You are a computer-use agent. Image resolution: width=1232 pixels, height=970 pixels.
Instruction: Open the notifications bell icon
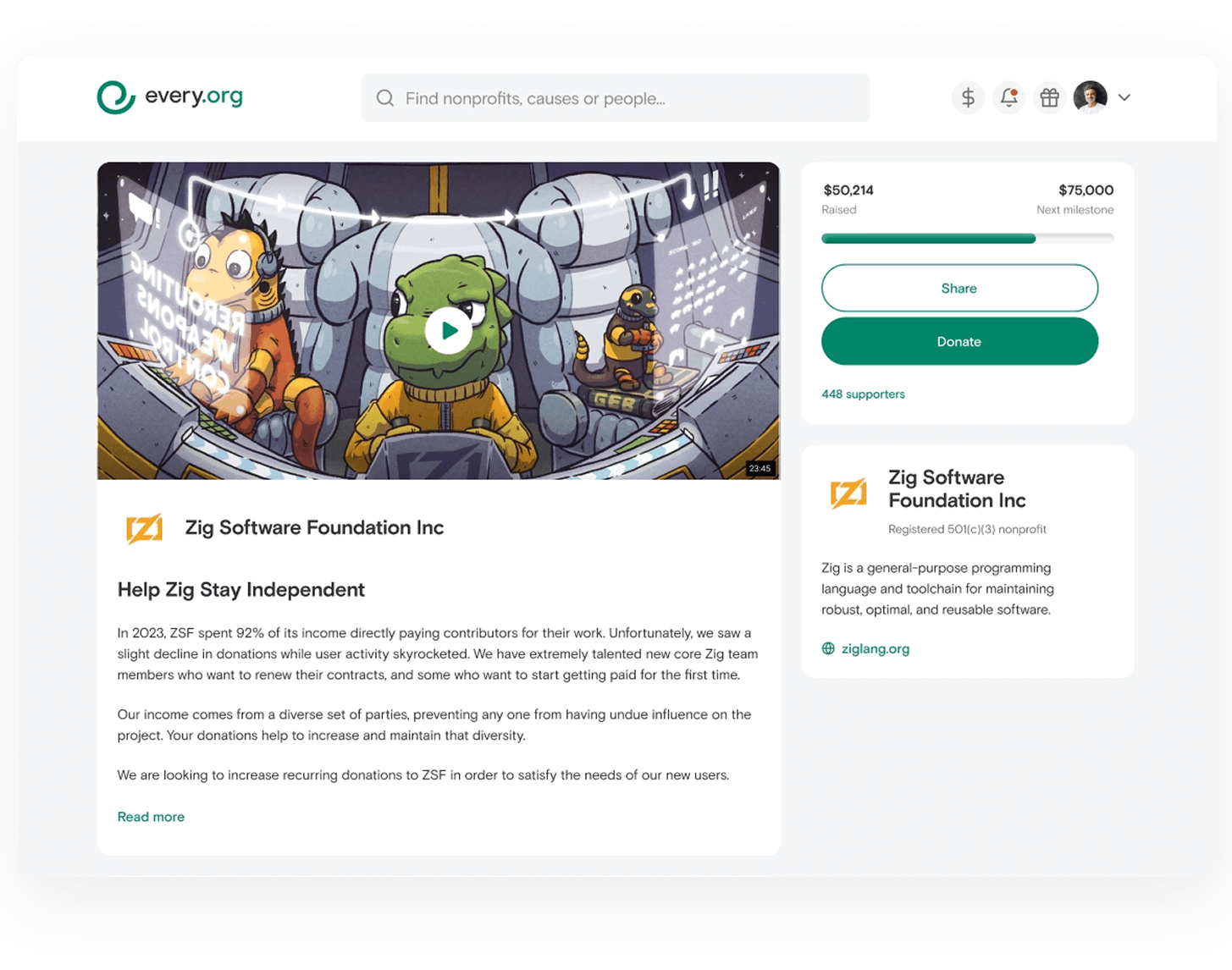pos(1008,97)
